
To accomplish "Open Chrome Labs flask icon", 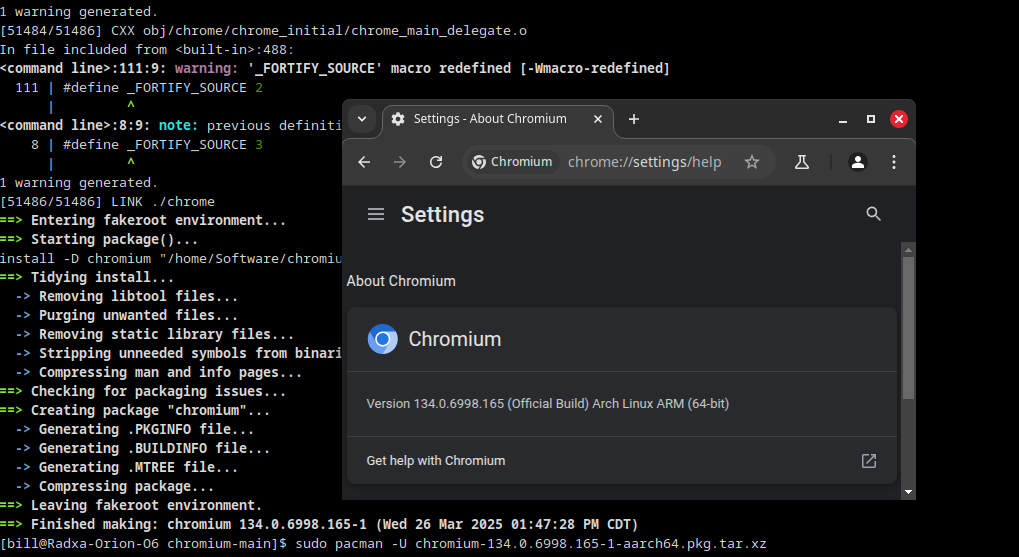I will pos(802,162).
